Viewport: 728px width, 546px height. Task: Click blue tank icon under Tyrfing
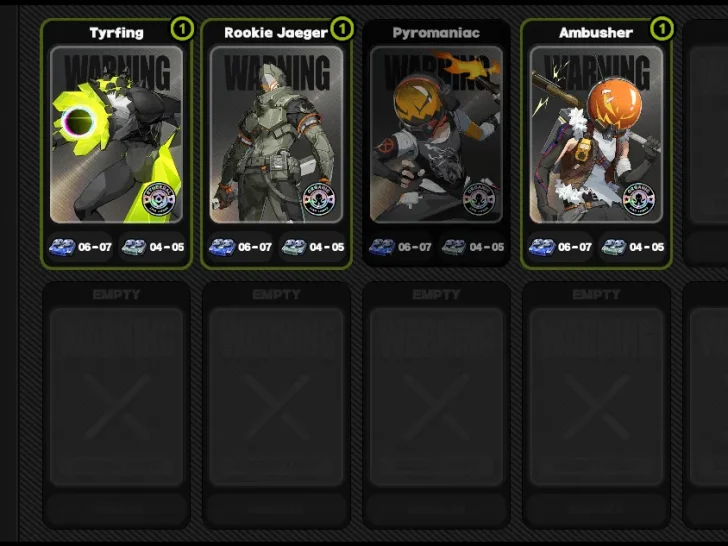pyautogui.click(x=62, y=247)
